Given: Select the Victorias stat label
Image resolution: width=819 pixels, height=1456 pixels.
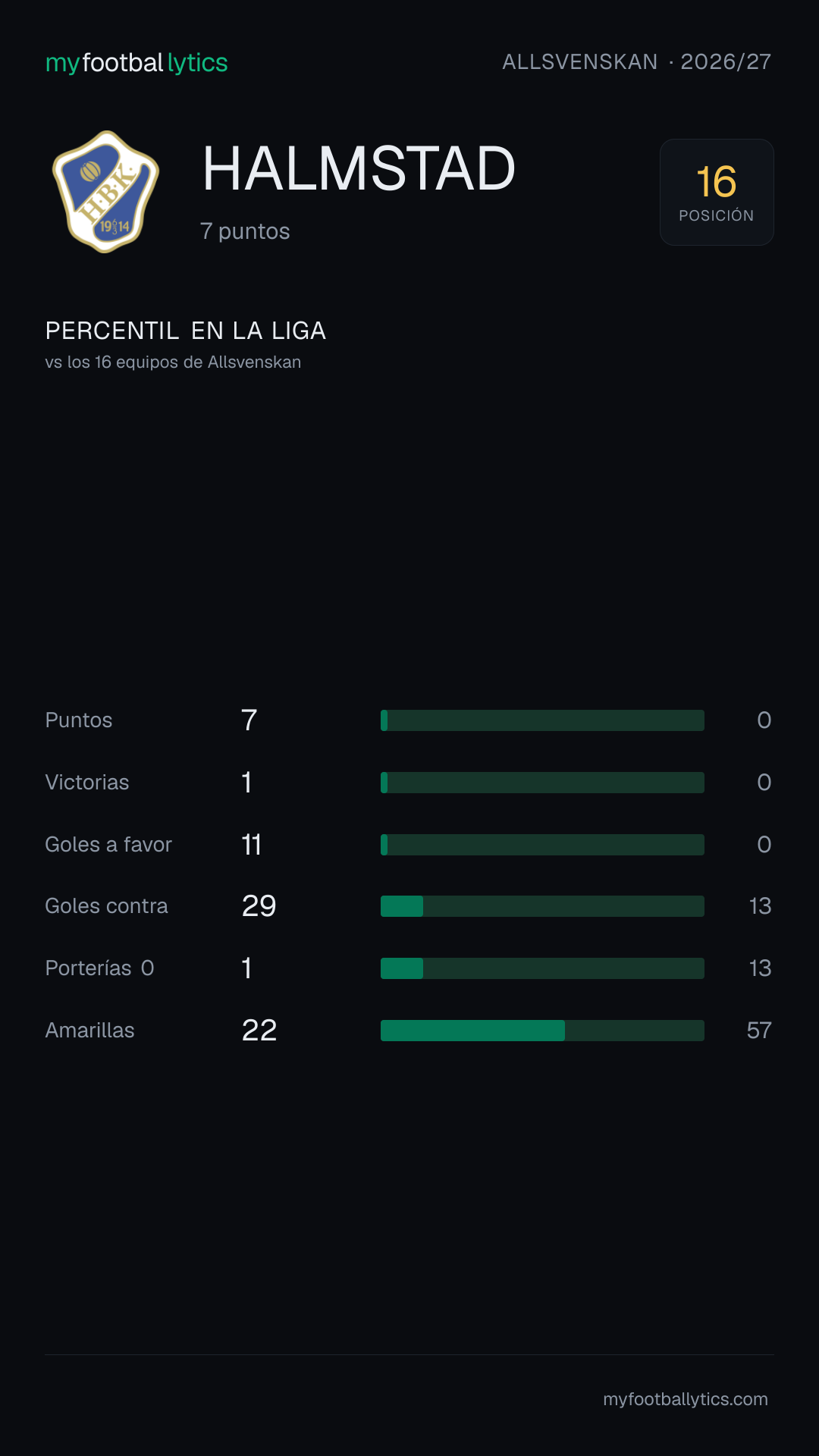Looking at the screenshot, I should [x=87, y=783].
